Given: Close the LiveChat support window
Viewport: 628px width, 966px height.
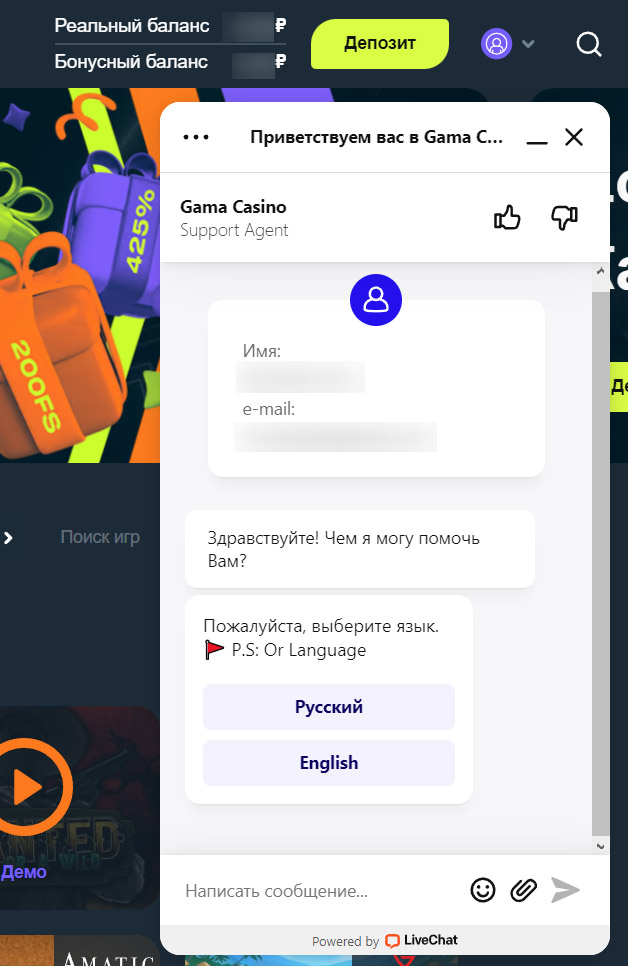Looking at the screenshot, I should [574, 137].
